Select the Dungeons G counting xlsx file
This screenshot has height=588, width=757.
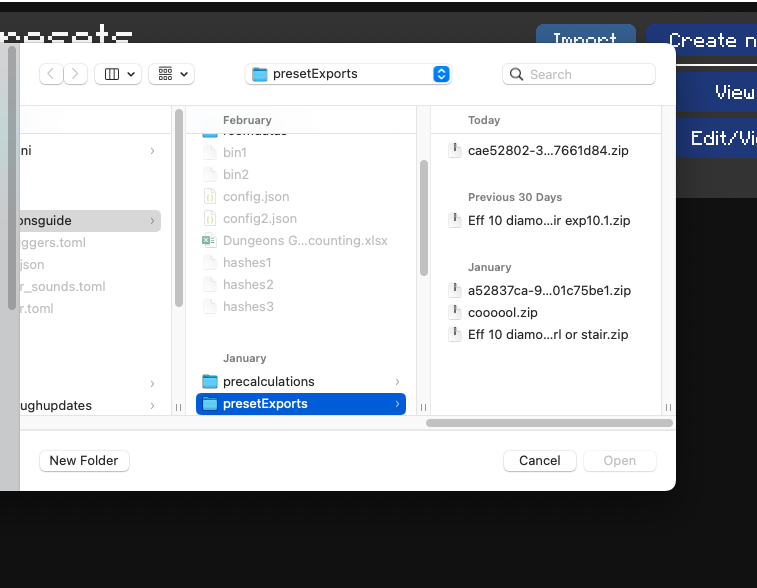coord(305,241)
